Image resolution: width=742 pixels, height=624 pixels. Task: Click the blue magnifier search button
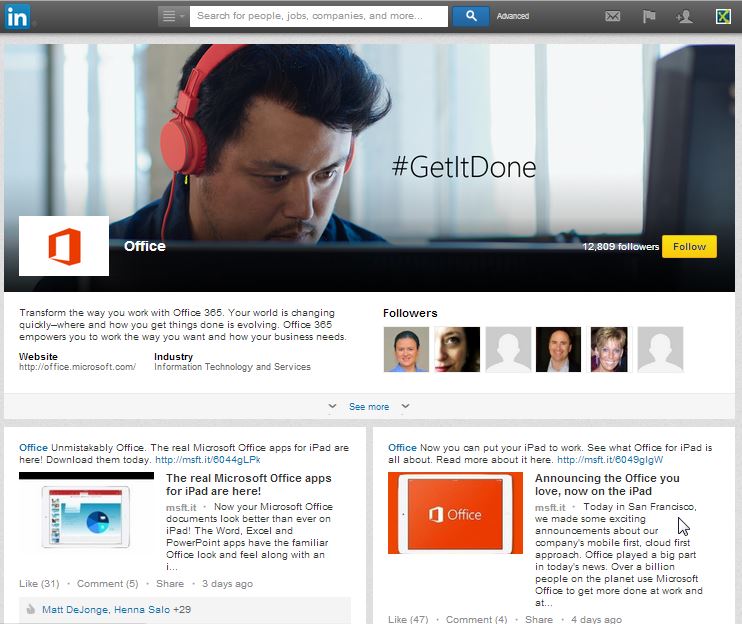pos(470,16)
